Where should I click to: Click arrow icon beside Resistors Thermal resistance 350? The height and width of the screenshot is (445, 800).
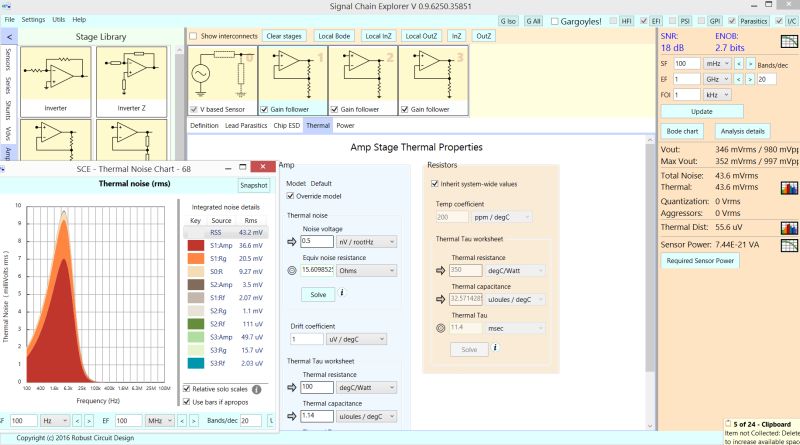click(x=440, y=270)
